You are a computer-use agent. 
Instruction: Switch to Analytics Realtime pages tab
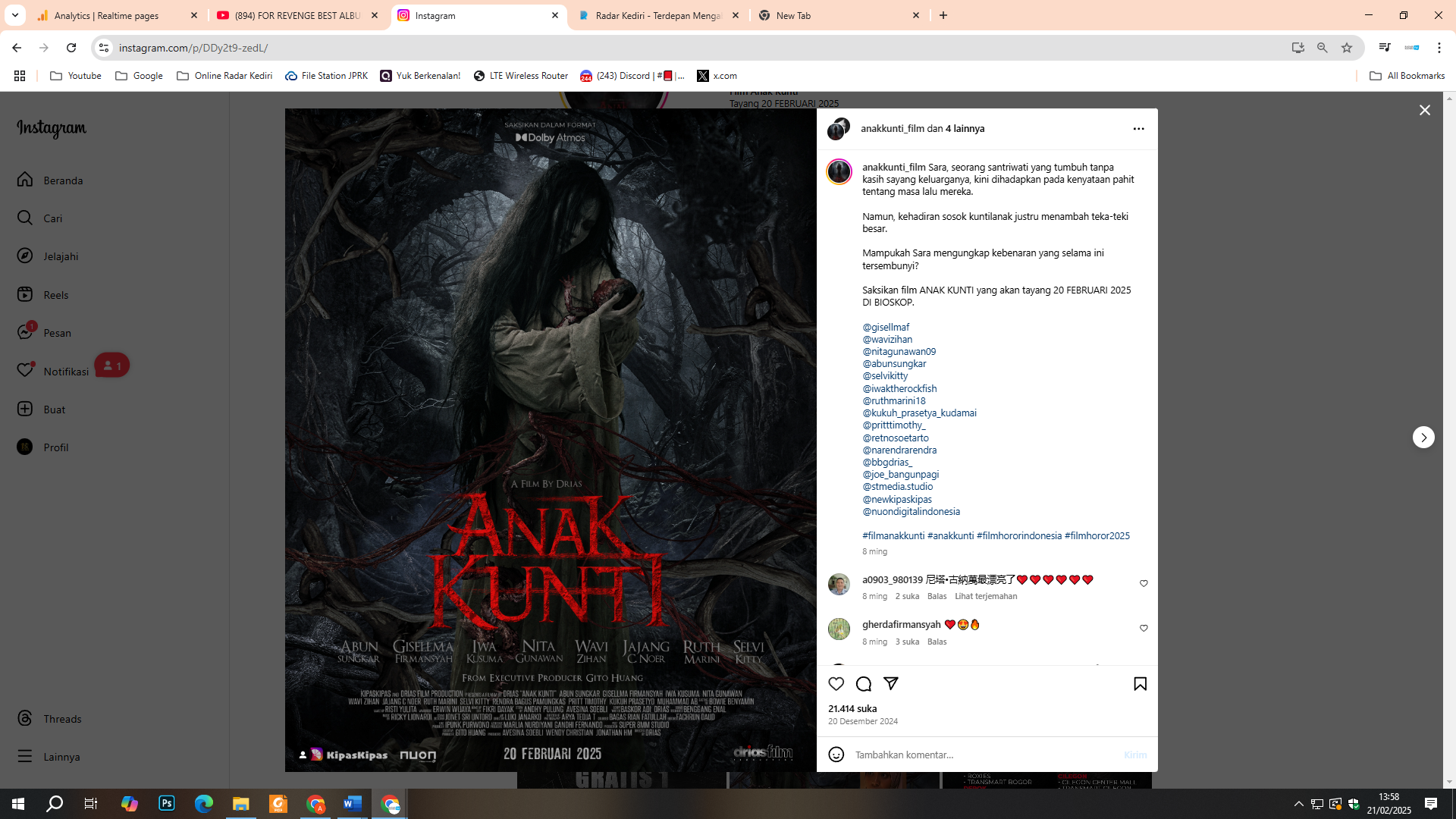[118, 15]
